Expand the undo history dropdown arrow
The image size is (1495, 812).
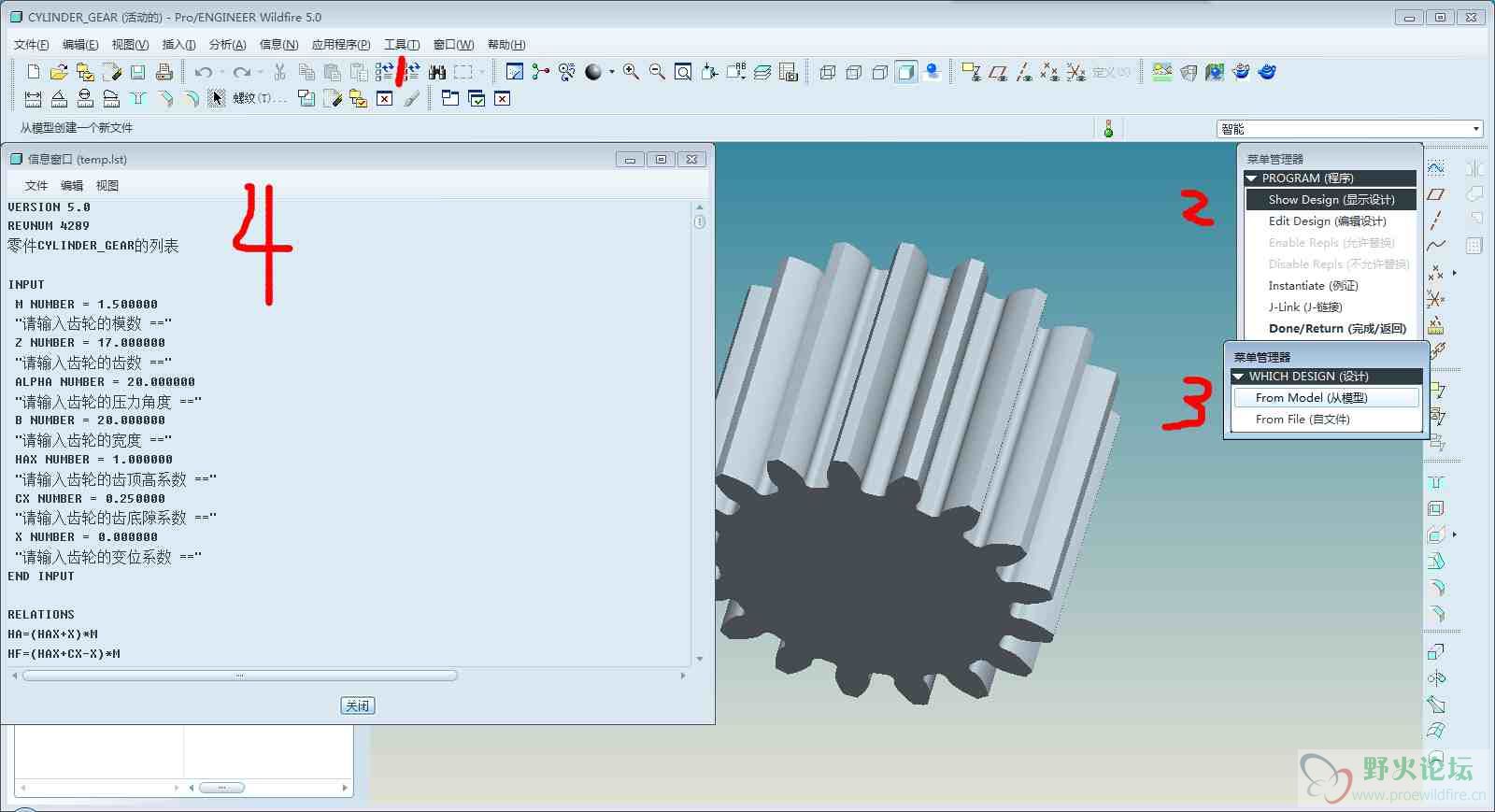(x=221, y=72)
